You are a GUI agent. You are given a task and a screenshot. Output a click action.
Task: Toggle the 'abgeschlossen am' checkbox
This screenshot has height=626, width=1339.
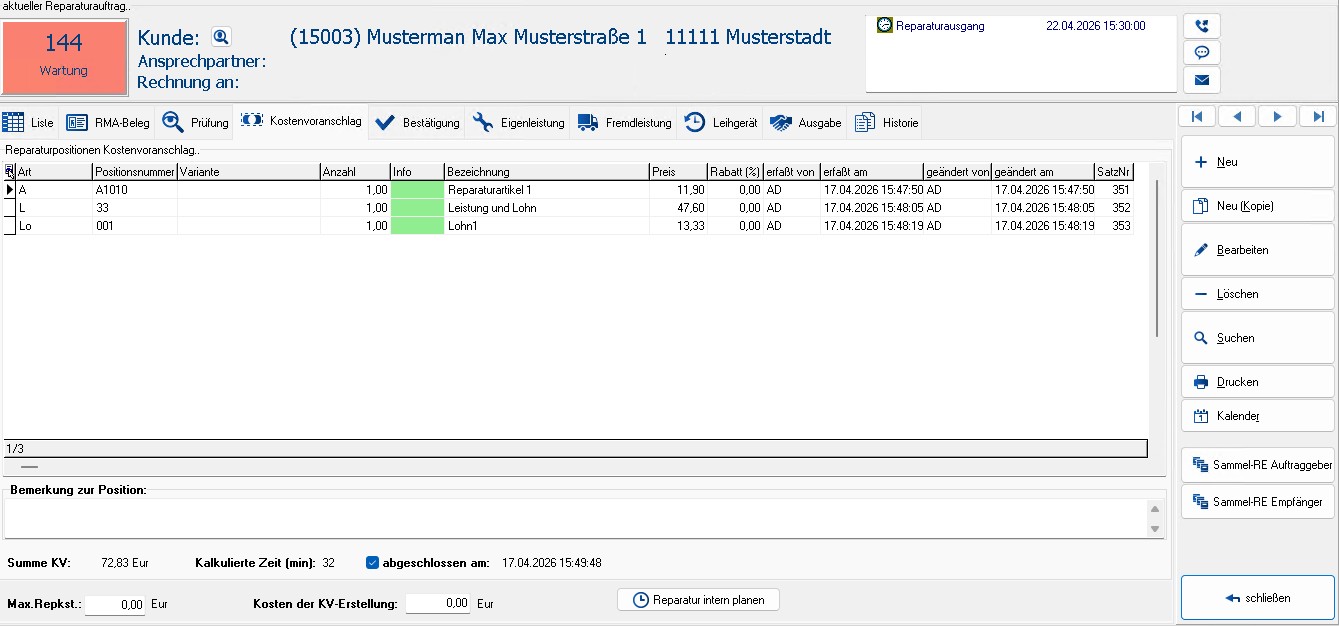[373, 563]
